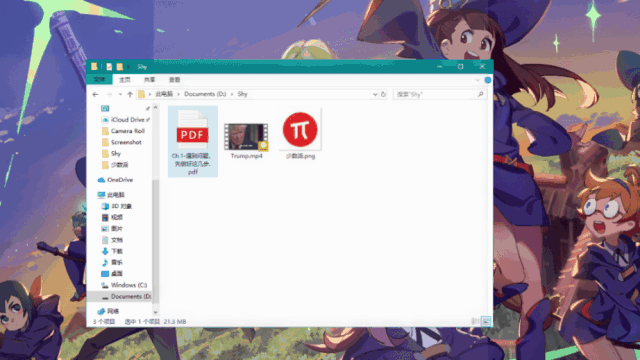Open iCloud Drive in navigation pane
640x360 pixels.
pyautogui.click(x=127, y=120)
